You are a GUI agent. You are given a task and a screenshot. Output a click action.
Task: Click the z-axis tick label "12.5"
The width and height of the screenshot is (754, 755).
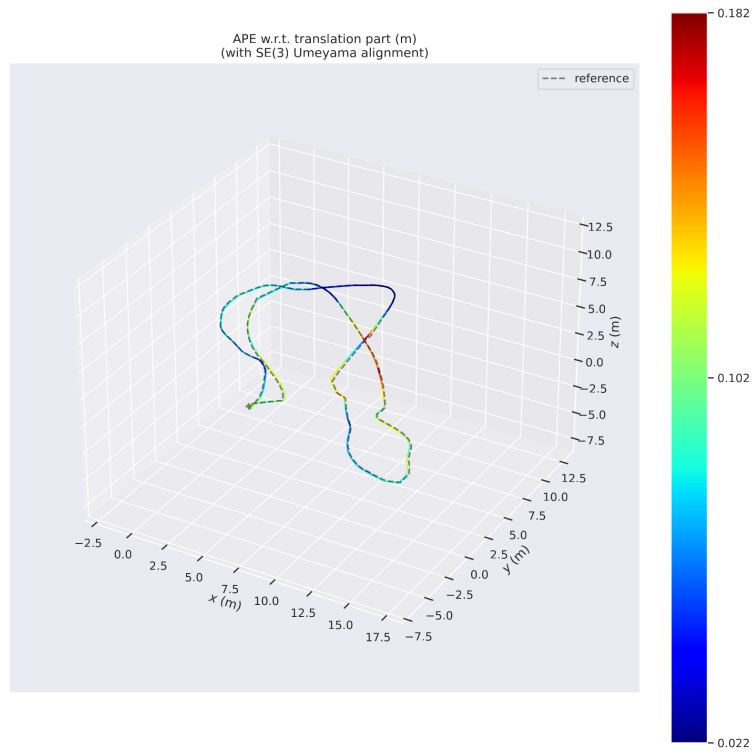point(600,227)
